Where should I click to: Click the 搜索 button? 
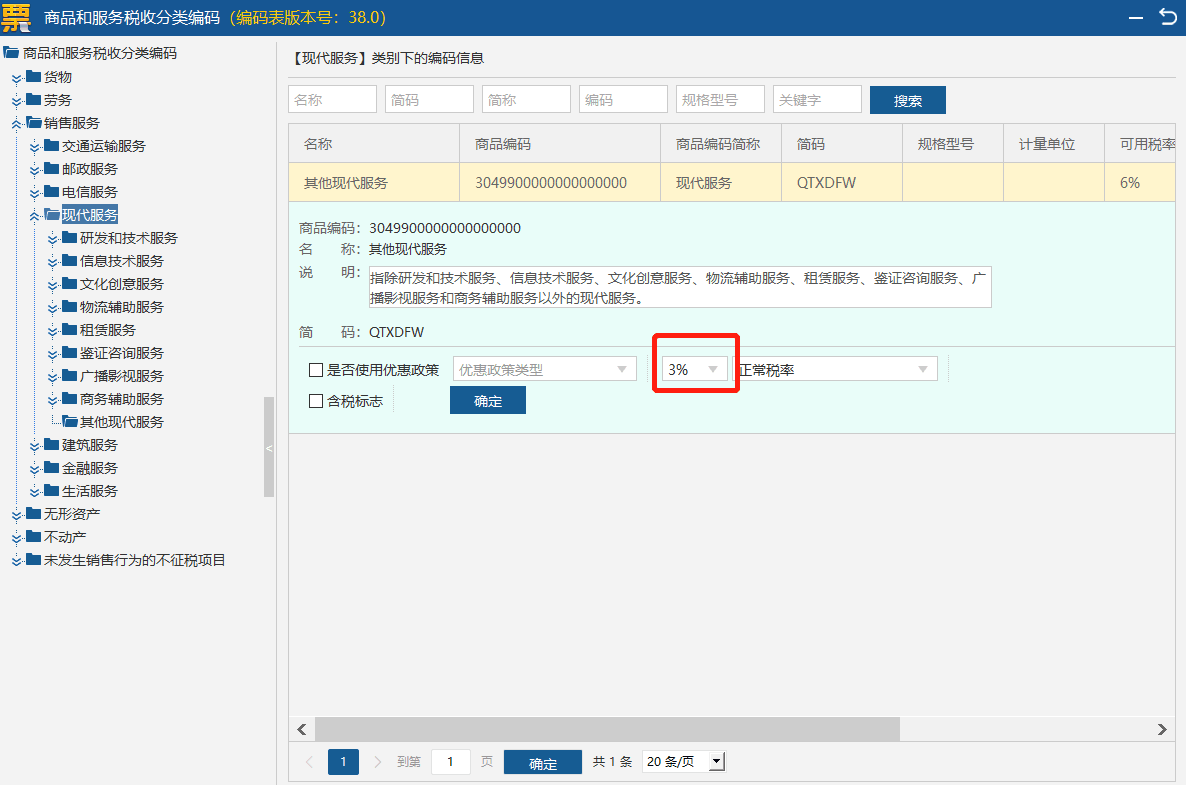pos(907,100)
